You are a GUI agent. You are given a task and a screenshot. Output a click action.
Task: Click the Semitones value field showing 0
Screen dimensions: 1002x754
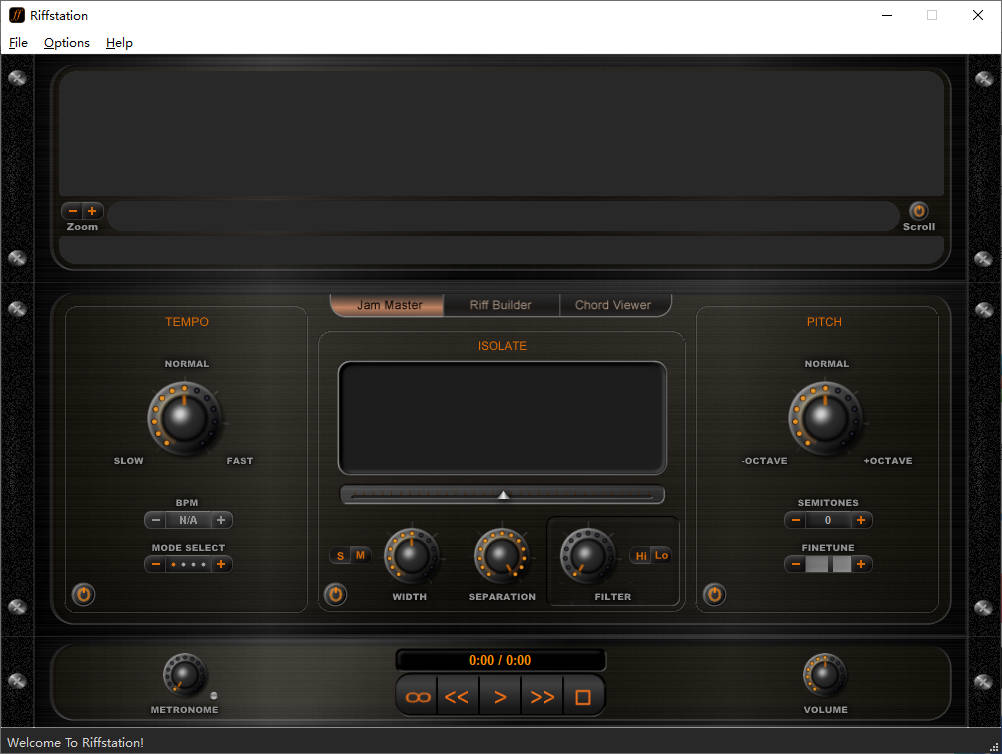pyautogui.click(x=828, y=520)
